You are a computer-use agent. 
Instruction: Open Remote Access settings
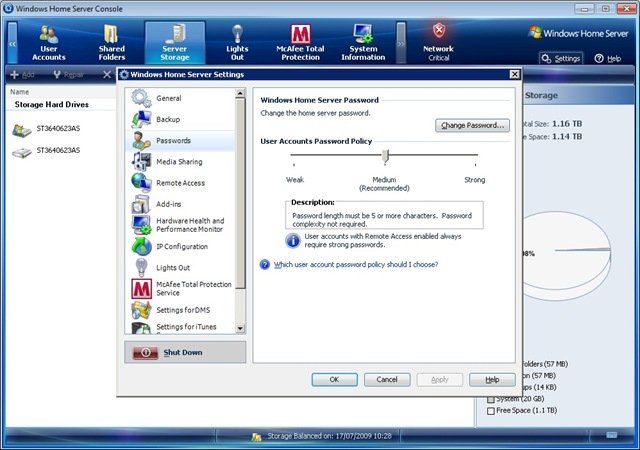pos(180,183)
